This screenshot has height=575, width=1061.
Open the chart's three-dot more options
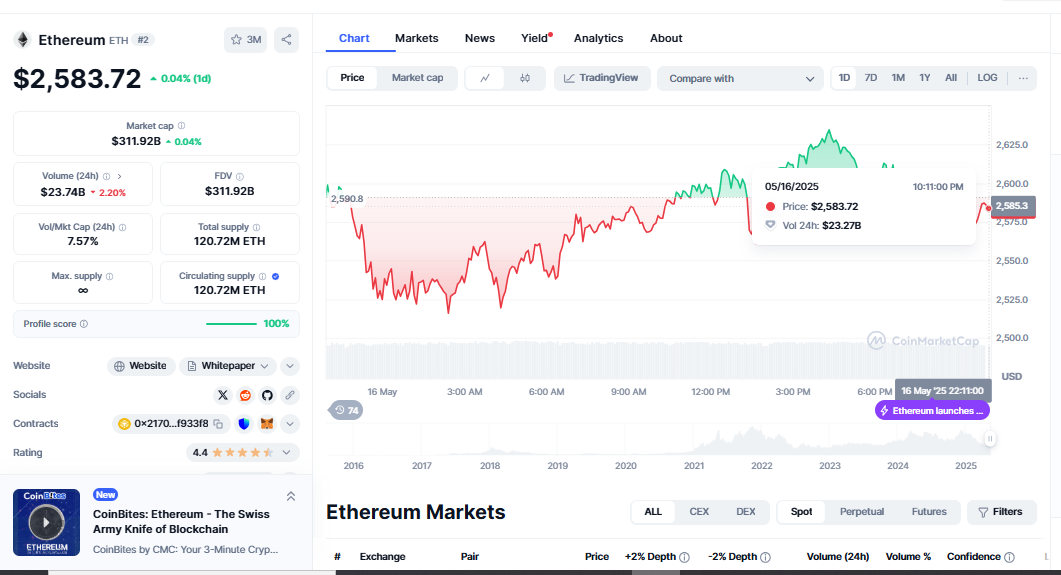tap(1023, 78)
